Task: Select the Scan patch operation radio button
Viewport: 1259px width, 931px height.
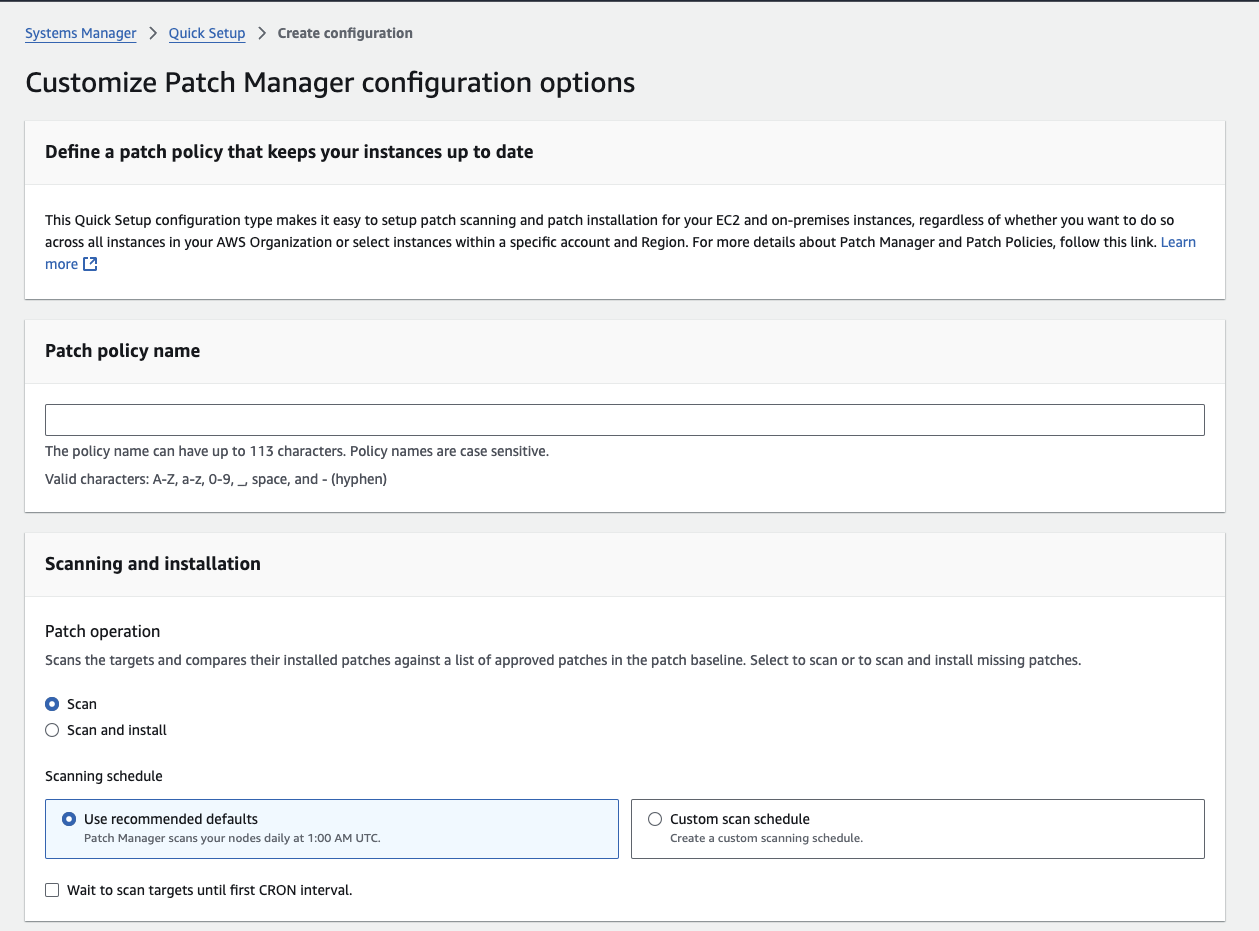Action: 52,704
